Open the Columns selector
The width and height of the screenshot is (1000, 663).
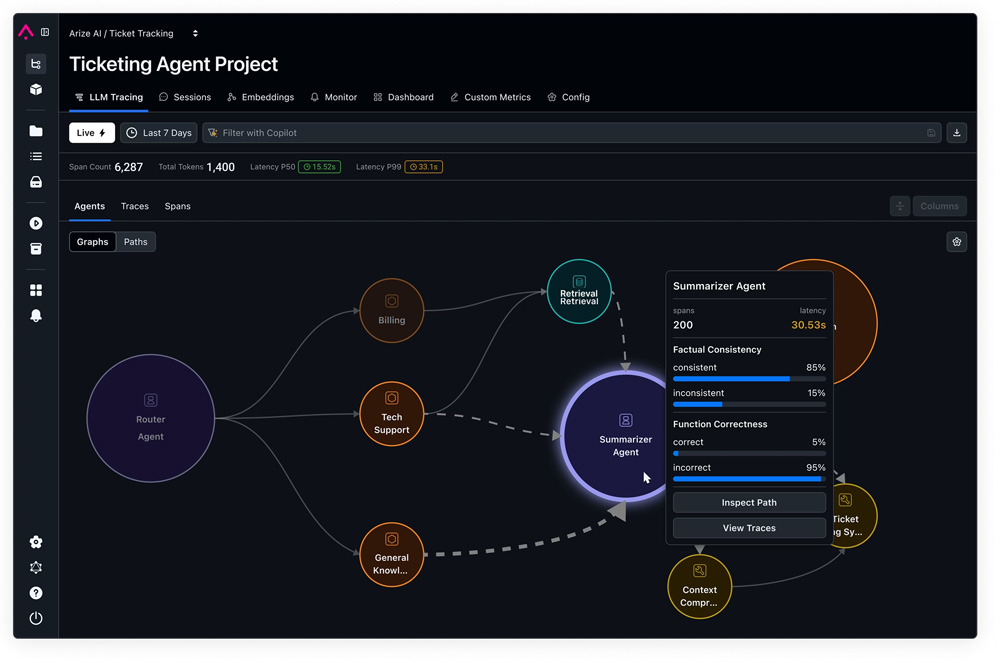click(x=939, y=206)
